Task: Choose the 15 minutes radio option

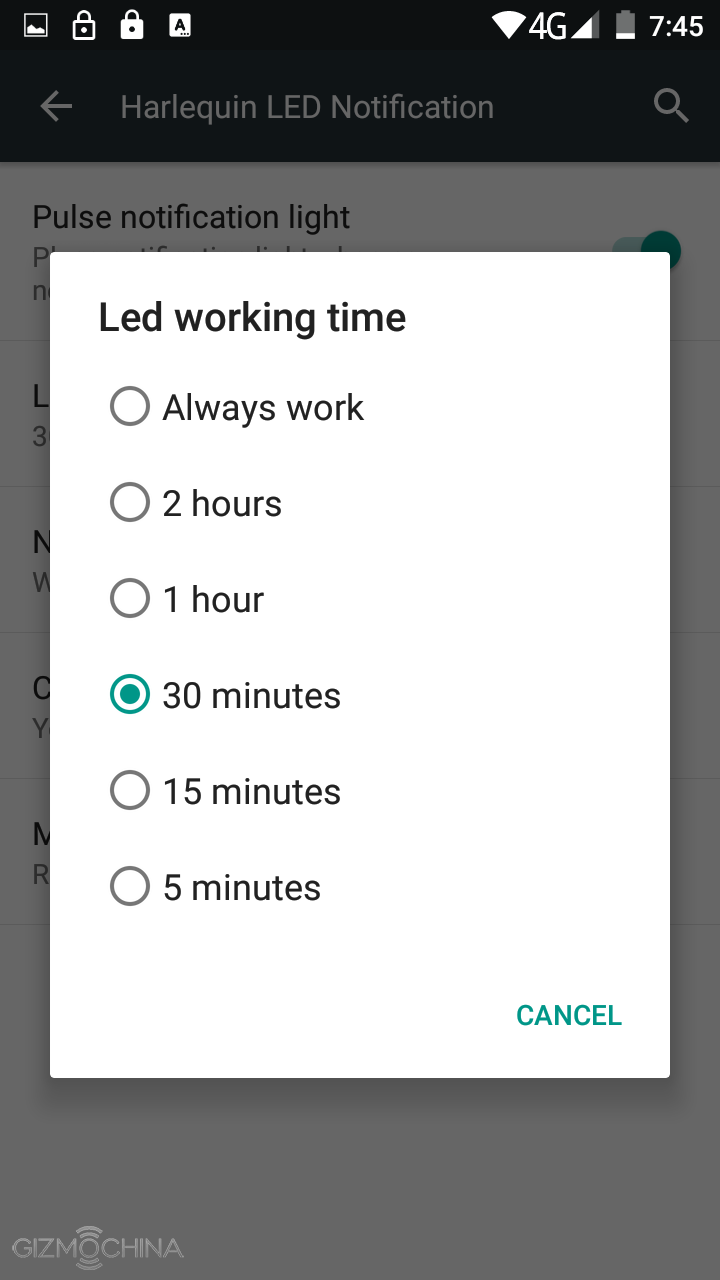Action: point(130,791)
